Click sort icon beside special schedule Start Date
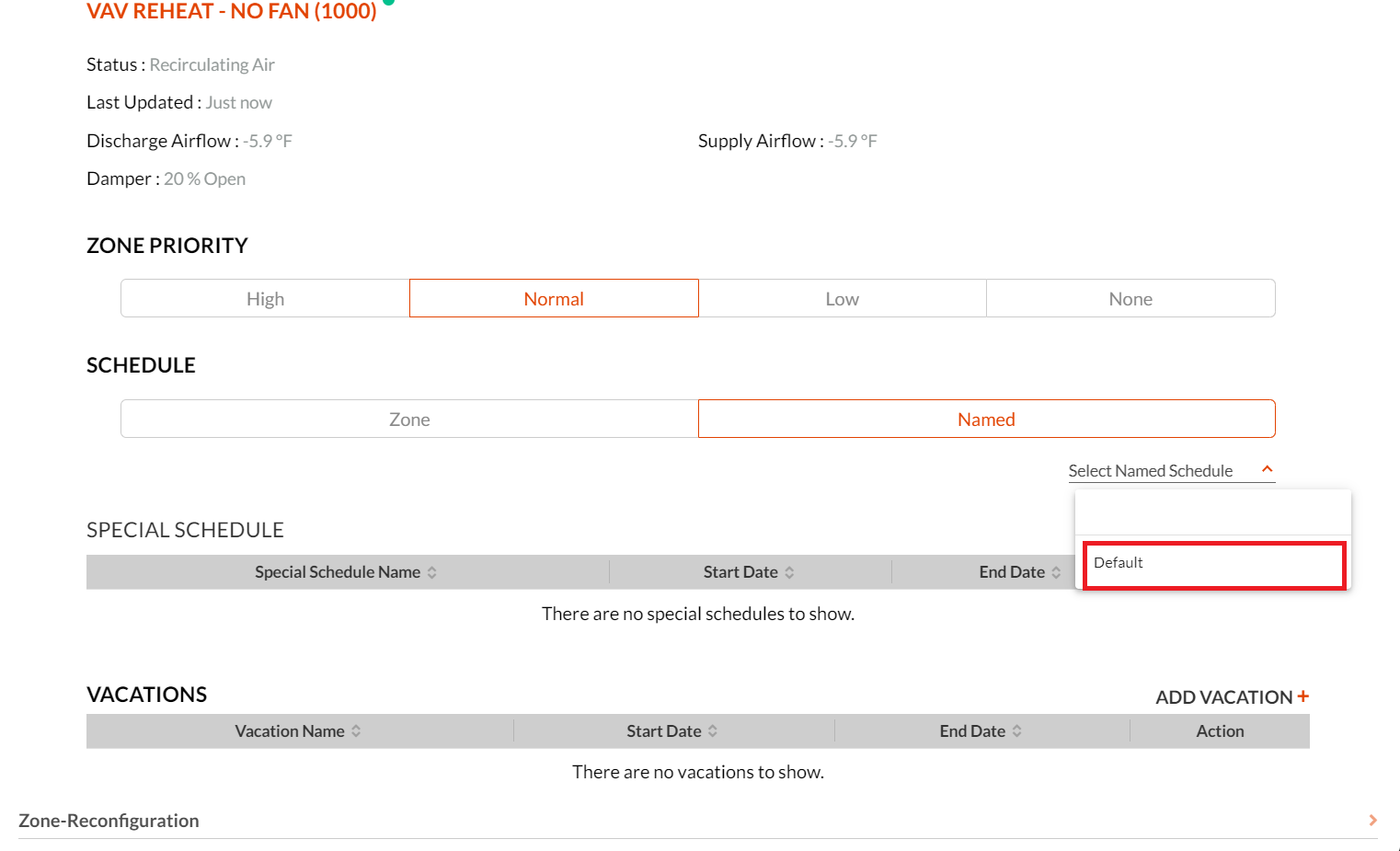The image size is (1400, 851). 789,572
